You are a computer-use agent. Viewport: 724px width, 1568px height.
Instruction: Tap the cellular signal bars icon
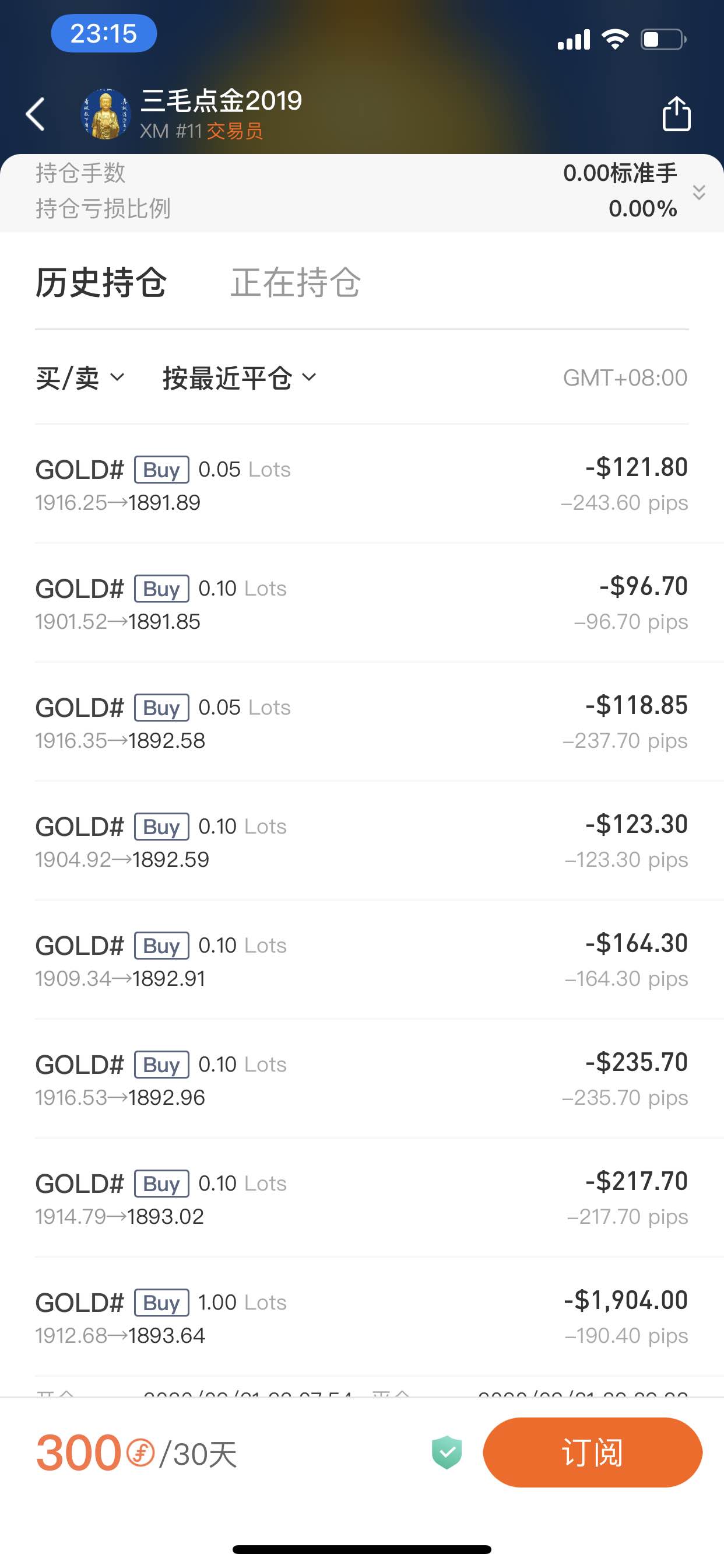[x=574, y=40]
